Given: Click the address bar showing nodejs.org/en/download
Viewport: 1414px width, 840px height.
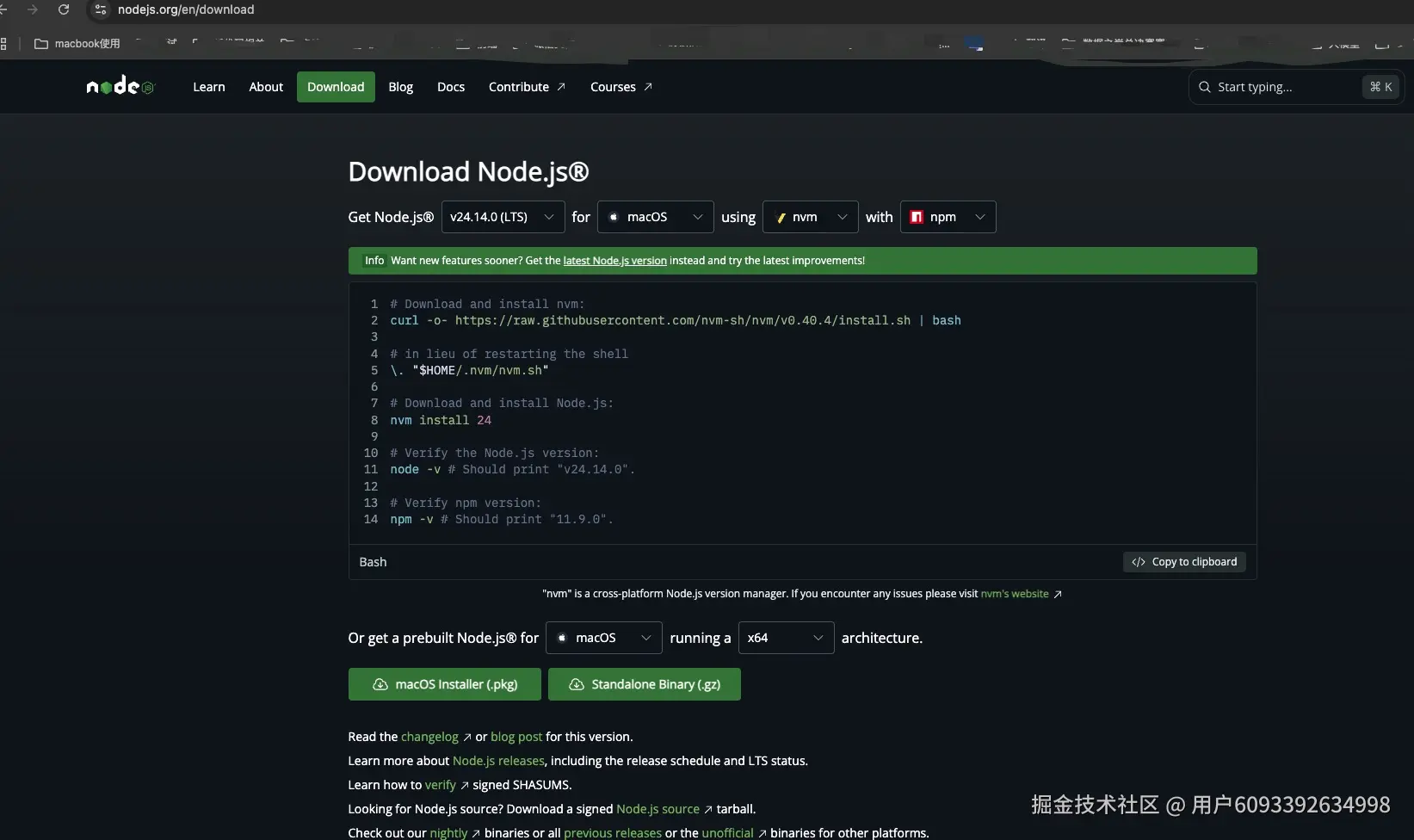Looking at the screenshot, I should point(186,9).
